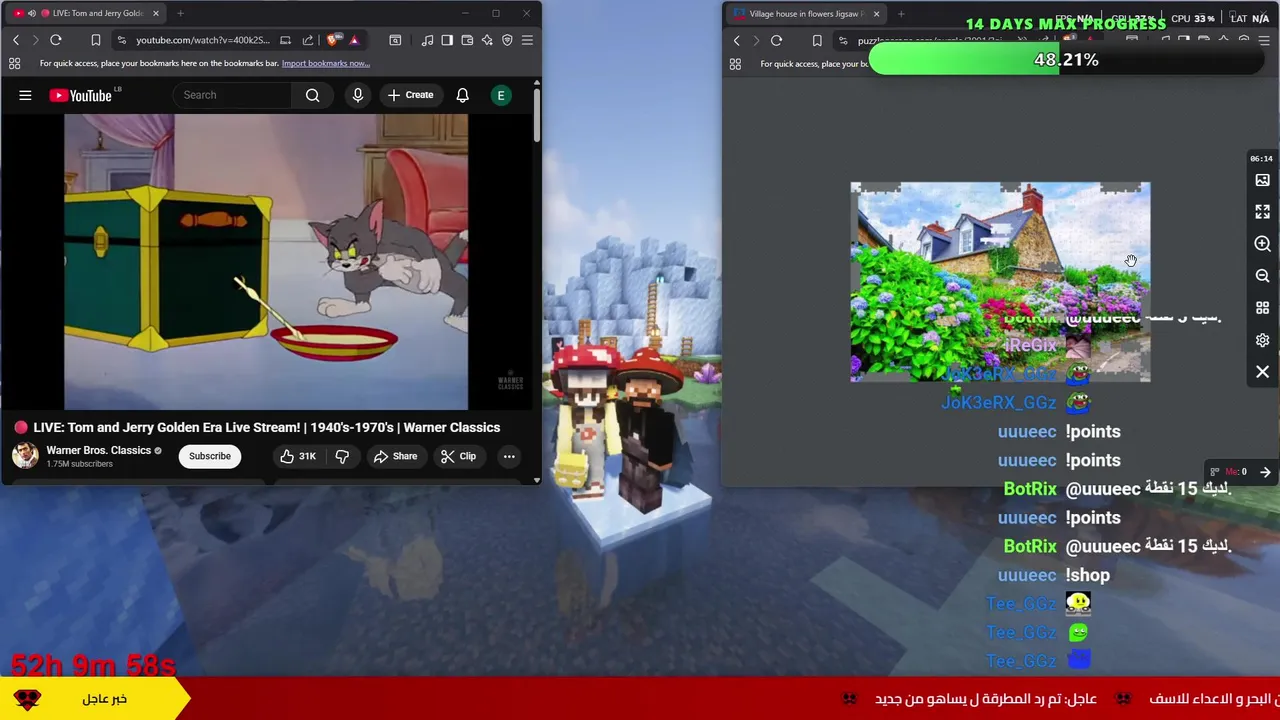Open the Warner Bros. Classics channel name

coord(98,450)
